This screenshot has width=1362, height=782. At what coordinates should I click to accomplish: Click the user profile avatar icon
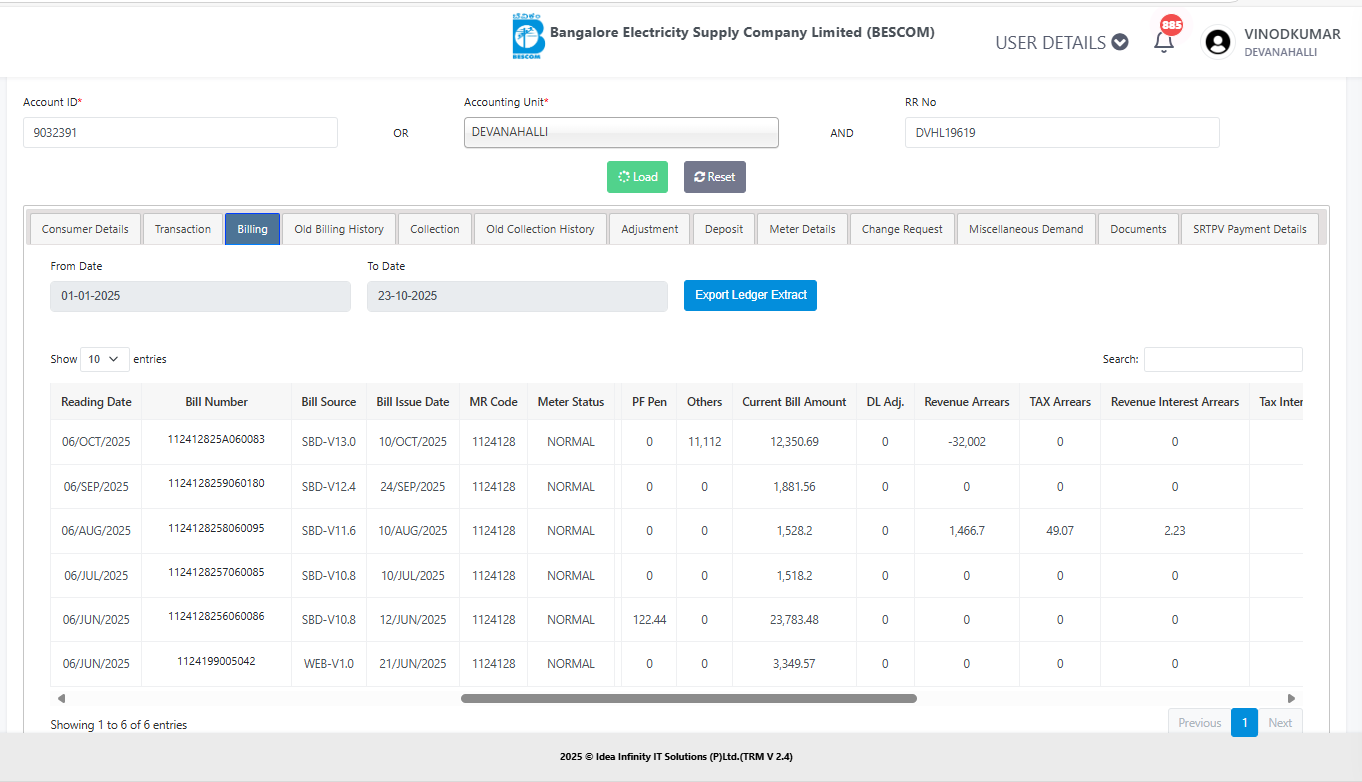point(1217,42)
